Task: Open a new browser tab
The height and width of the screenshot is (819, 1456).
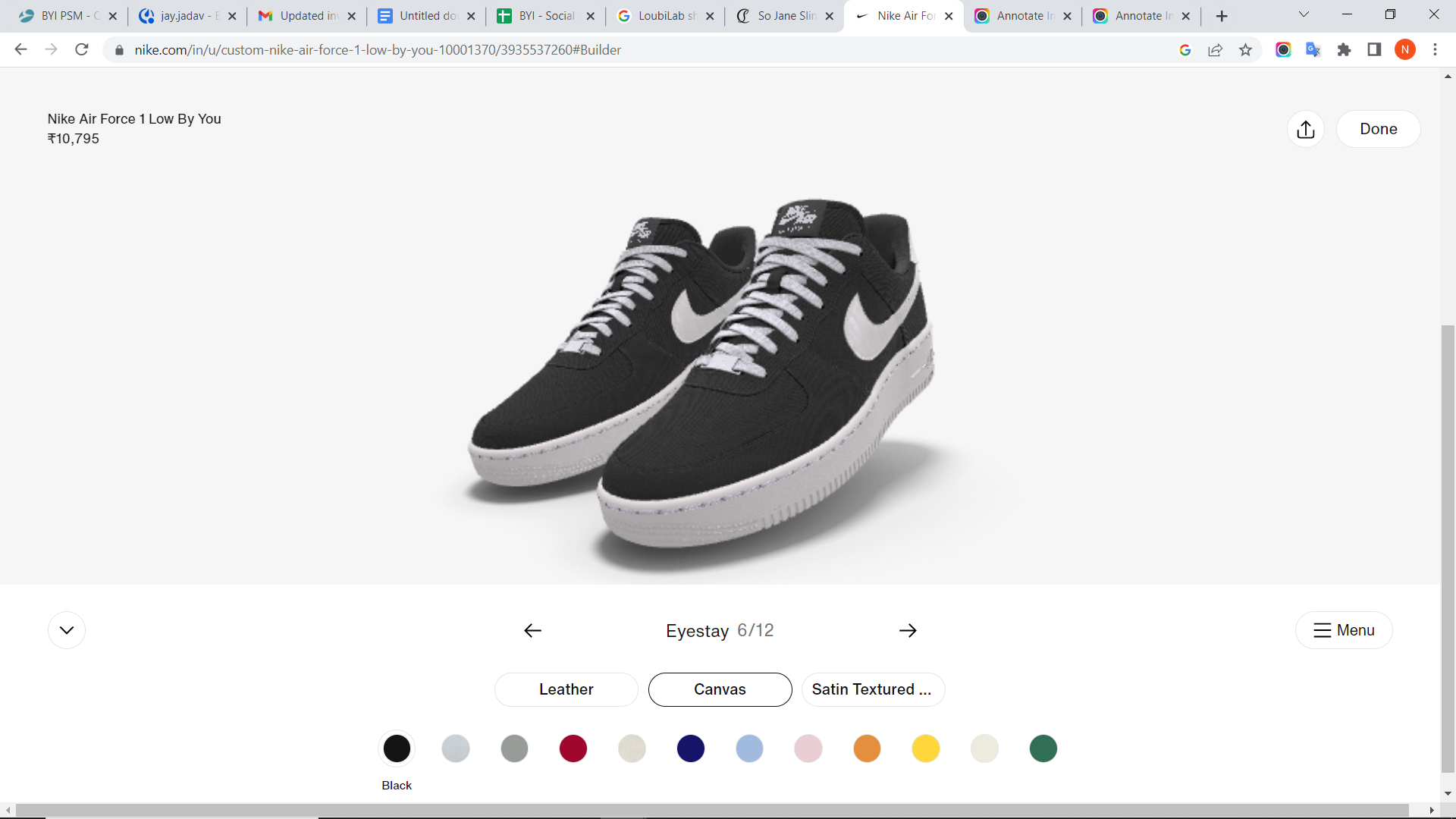Action: click(x=1222, y=16)
